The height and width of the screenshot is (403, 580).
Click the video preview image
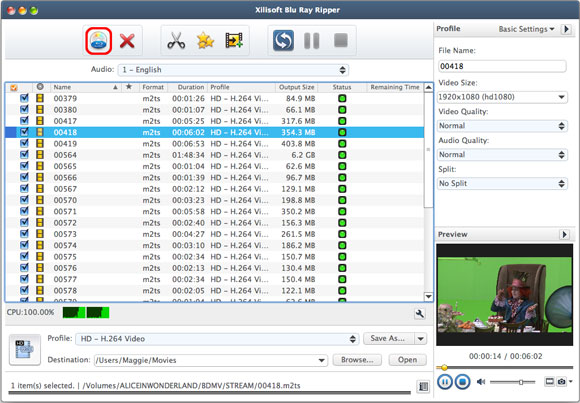(x=505, y=295)
